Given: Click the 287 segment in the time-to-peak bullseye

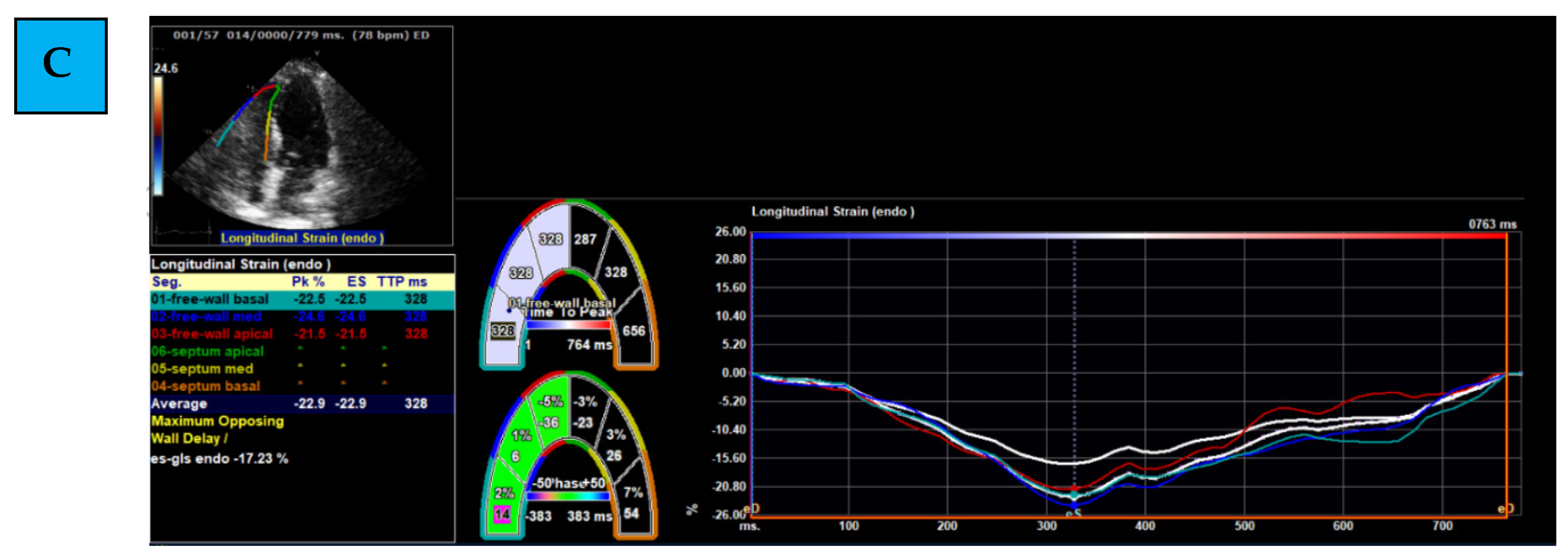Looking at the screenshot, I should tap(585, 239).
